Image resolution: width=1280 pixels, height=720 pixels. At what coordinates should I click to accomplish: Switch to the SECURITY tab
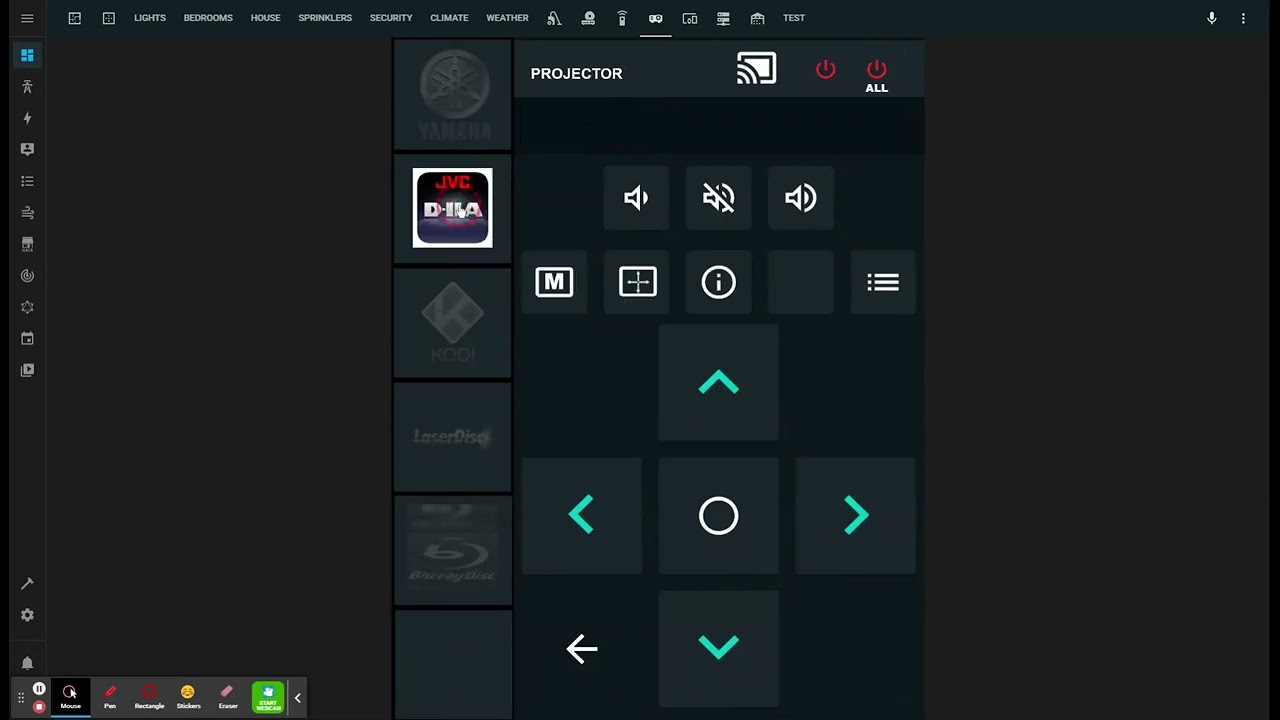[391, 18]
